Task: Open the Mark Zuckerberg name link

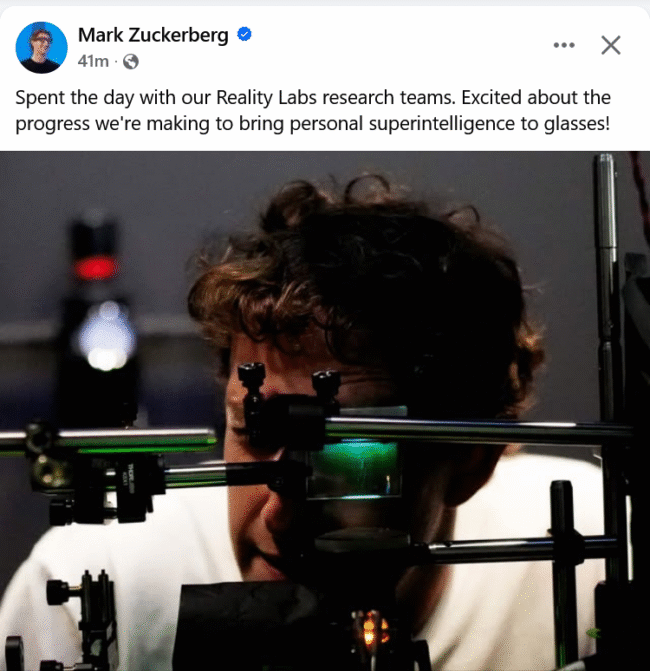Action: 153,35
